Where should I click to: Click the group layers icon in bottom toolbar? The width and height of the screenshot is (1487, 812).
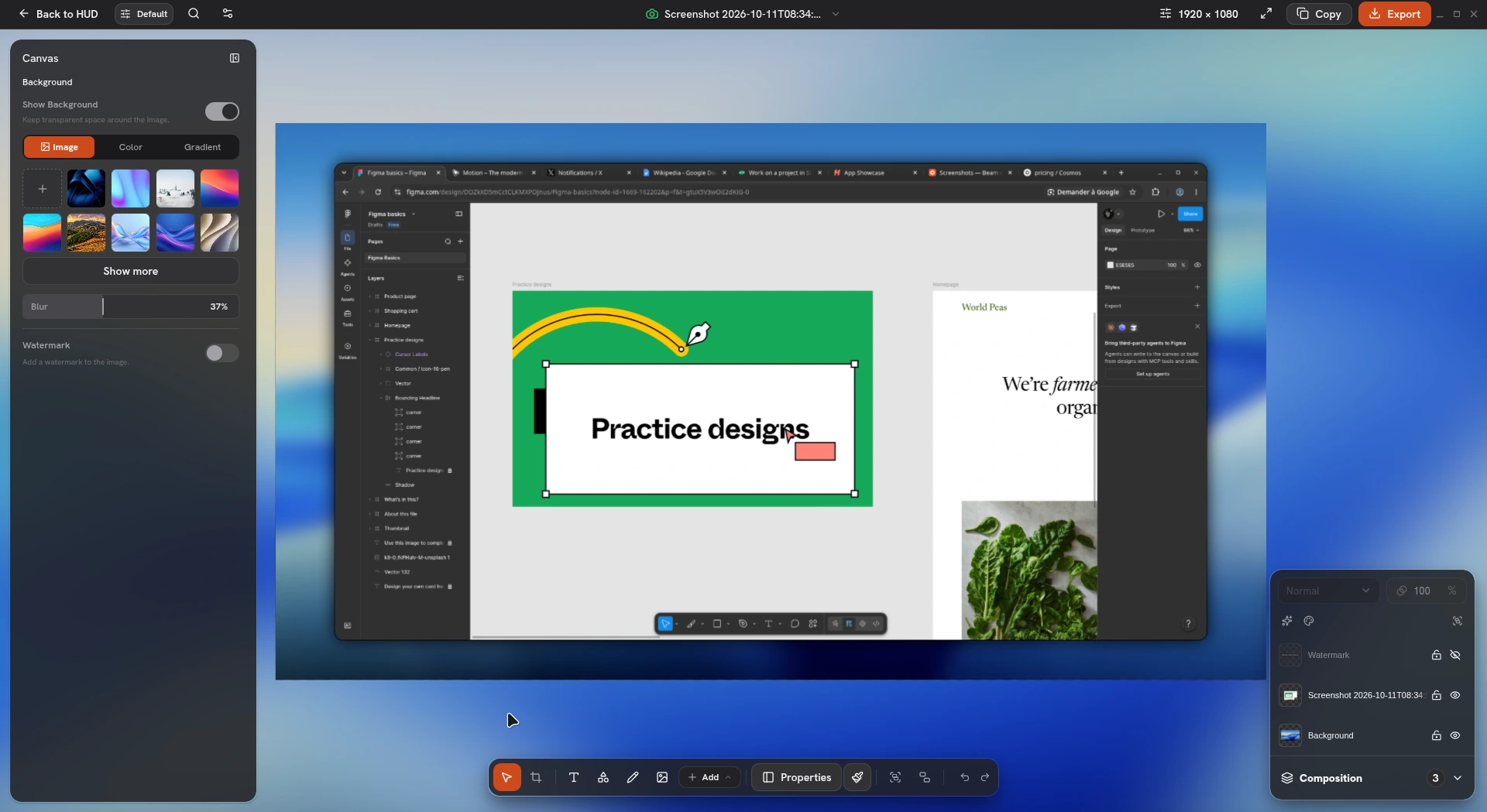click(x=925, y=777)
